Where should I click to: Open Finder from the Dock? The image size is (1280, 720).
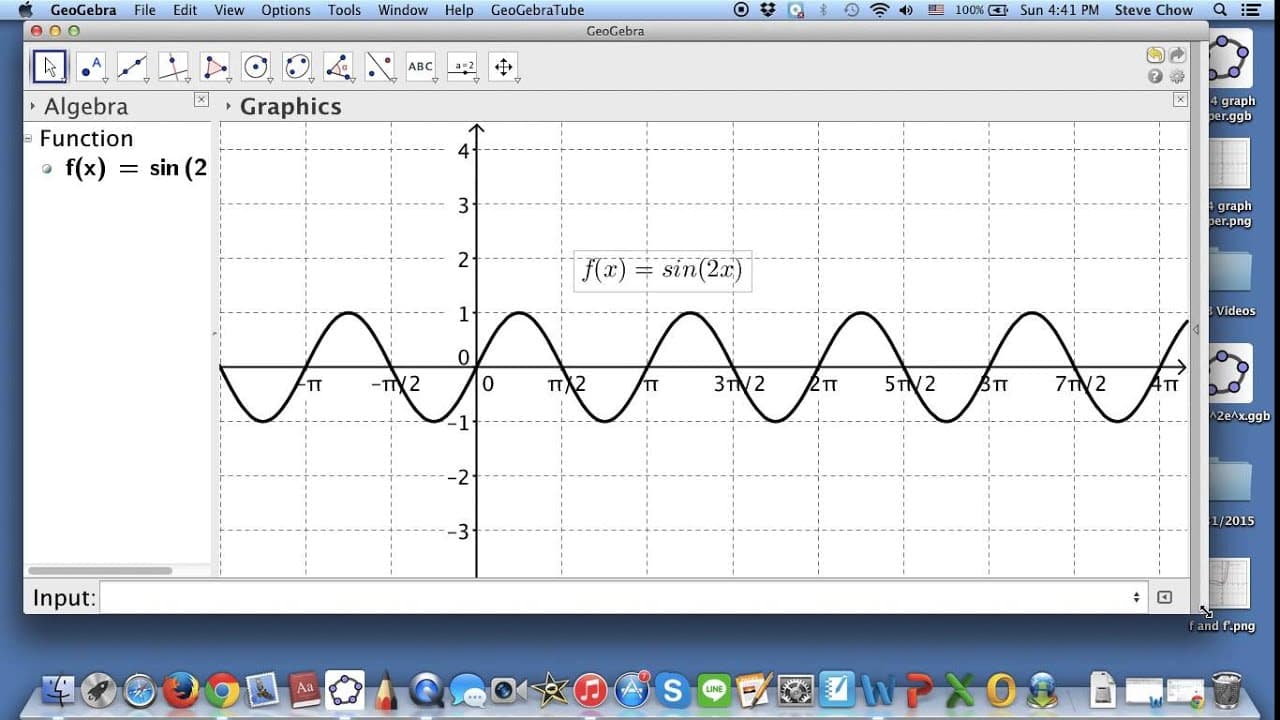(59, 689)
